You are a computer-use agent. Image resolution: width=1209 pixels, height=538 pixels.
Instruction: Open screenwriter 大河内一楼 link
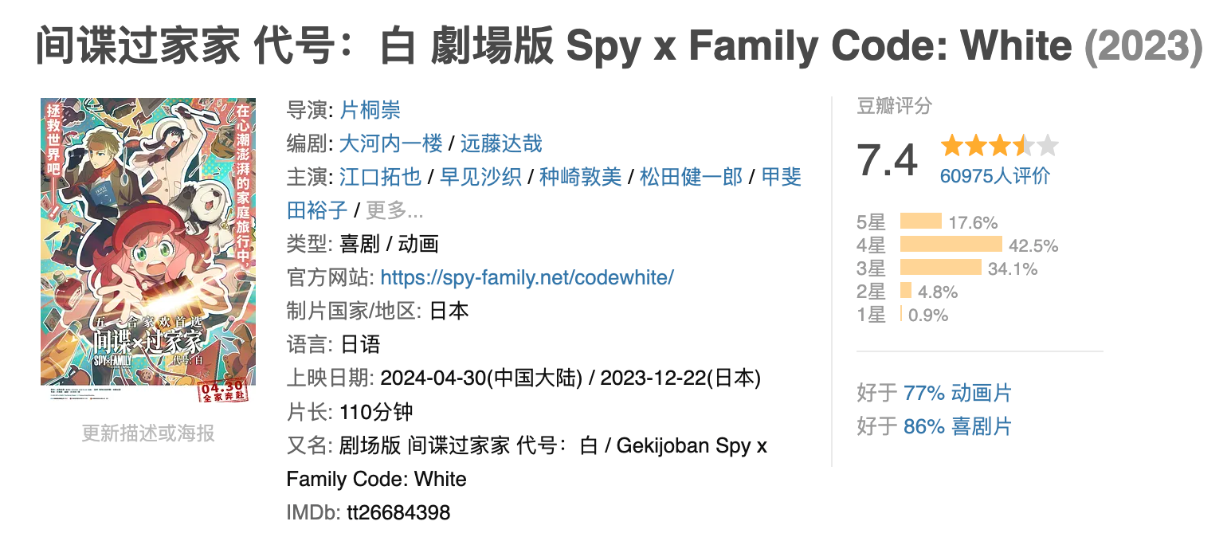(390, 143)
